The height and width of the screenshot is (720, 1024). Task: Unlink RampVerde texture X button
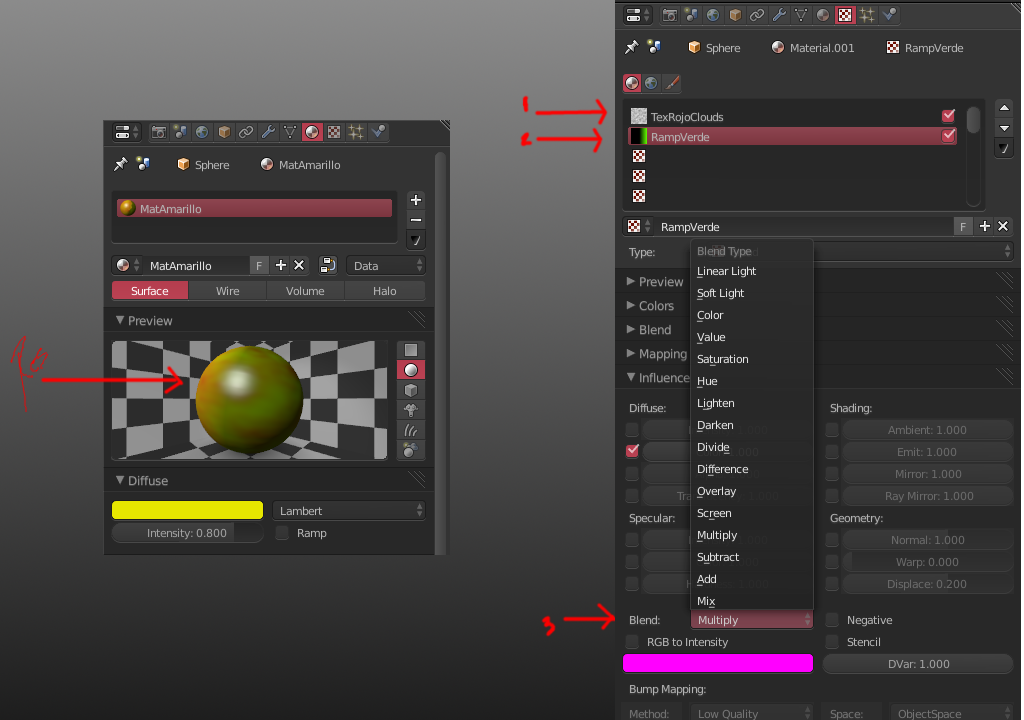[1003, 226]
